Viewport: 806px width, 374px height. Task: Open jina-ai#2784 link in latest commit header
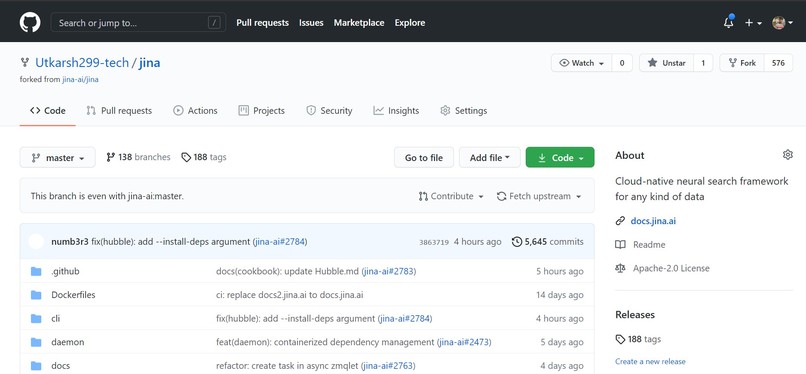(281, 241)
